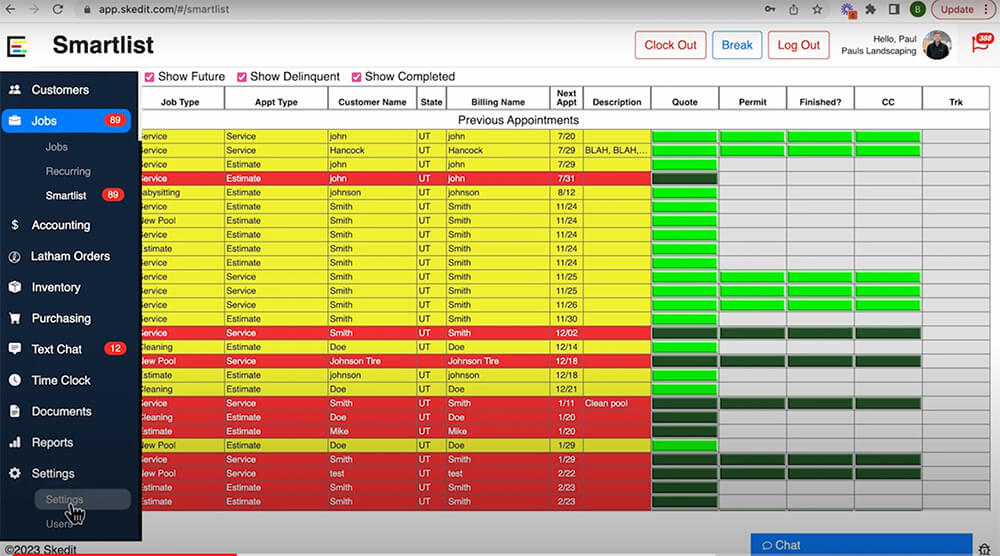
Task: Click the Customers people icon in sidebar
Action: 15,90
